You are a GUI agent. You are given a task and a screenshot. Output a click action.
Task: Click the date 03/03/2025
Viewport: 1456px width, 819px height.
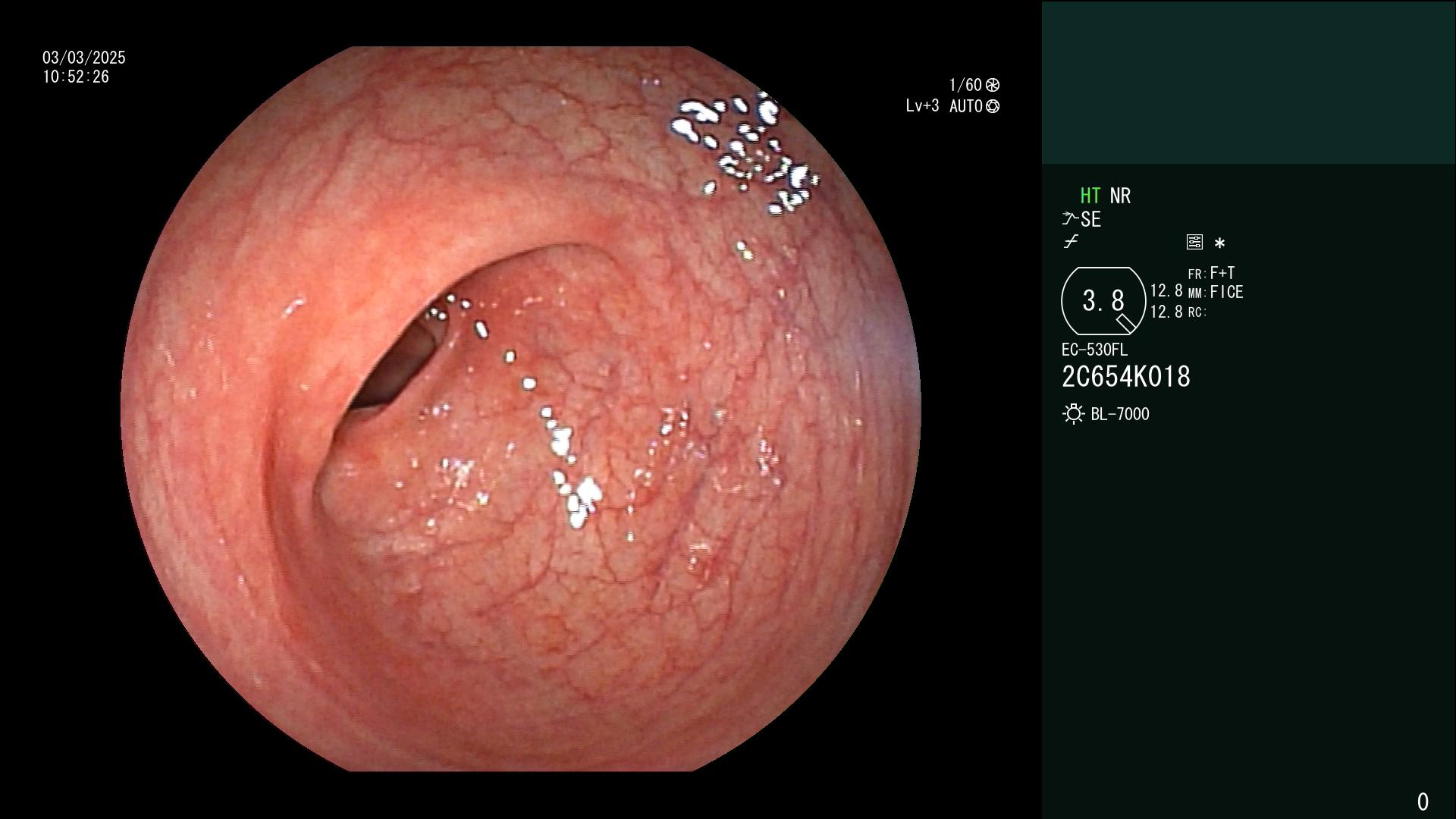tap(84, 58)
